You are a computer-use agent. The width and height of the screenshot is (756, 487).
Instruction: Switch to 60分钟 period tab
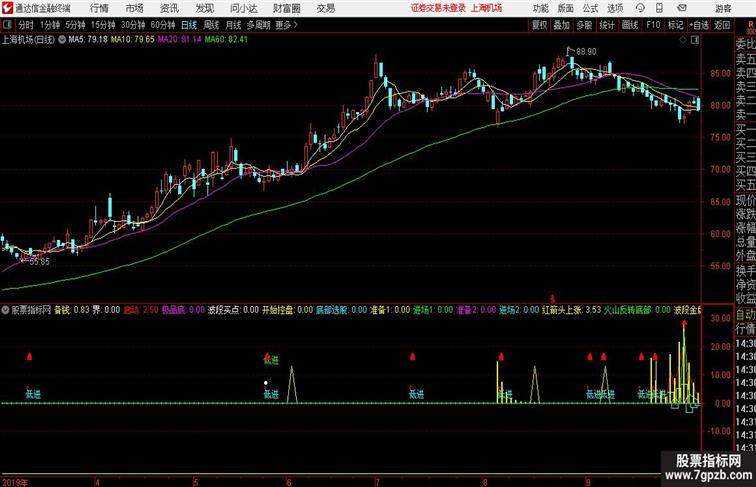pos(163,25)
